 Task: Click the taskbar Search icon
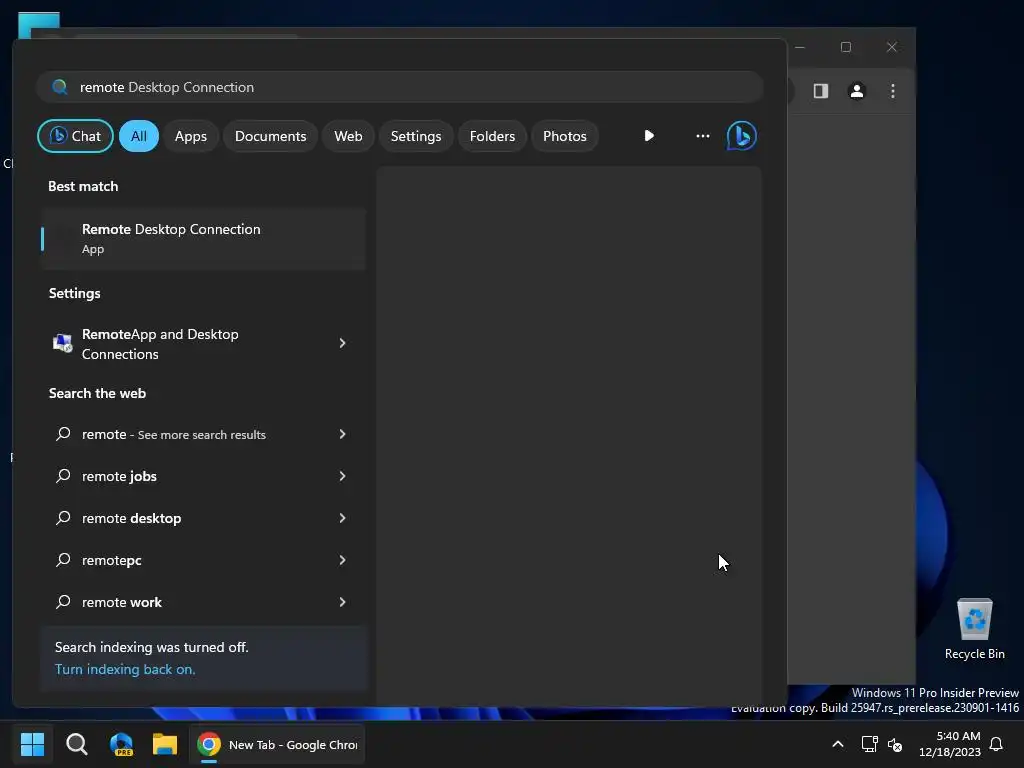pos(76,744)
